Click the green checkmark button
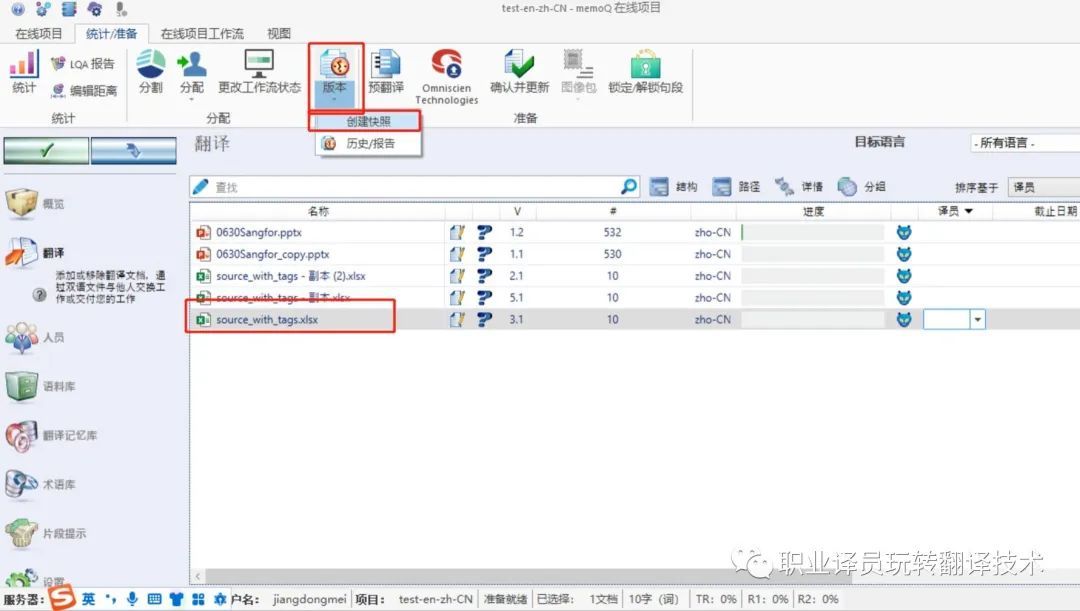 point(46,150)
